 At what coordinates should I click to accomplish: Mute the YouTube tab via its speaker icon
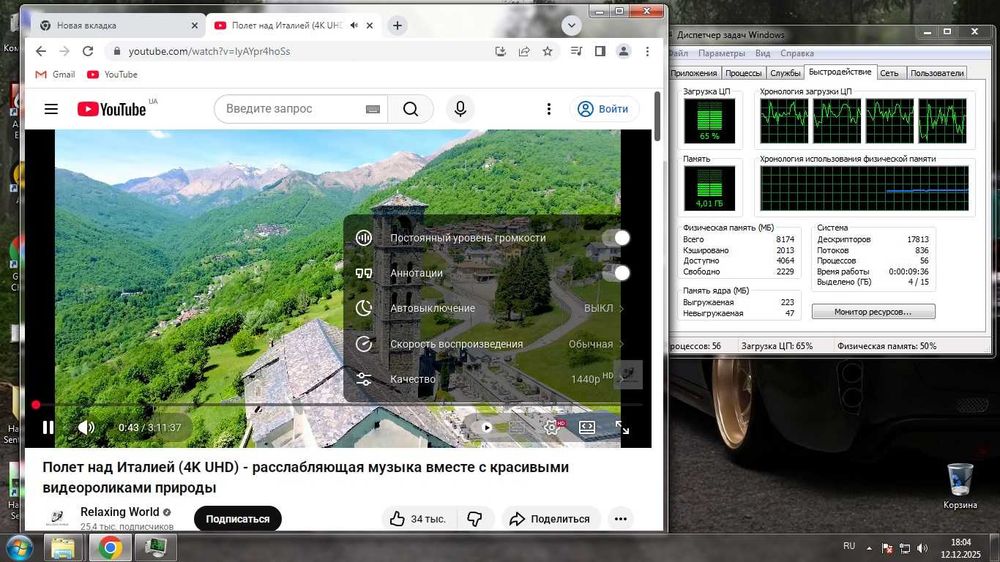pyautogui.click(x=354, y=26)
